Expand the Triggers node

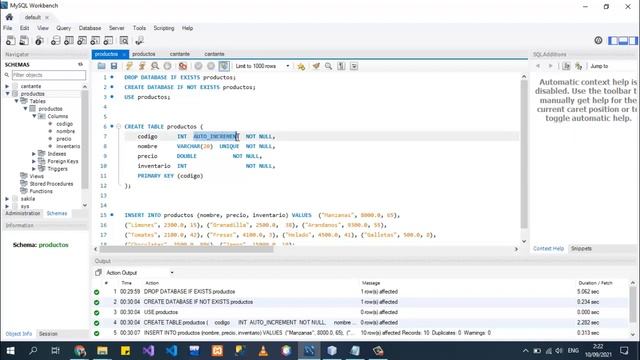point(34,169)
